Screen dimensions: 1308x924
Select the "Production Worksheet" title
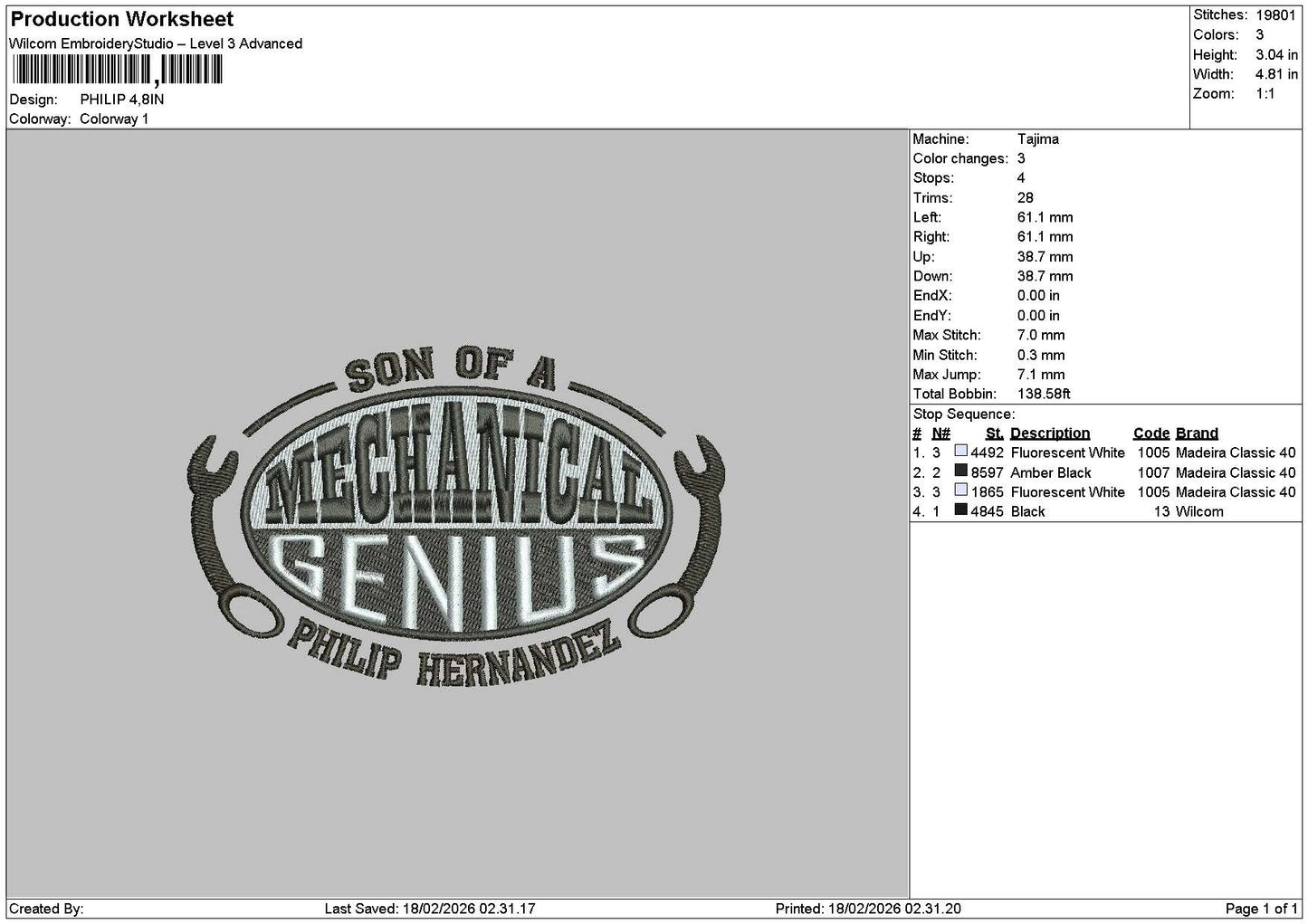pyautogui.click(x=122, y=19)
